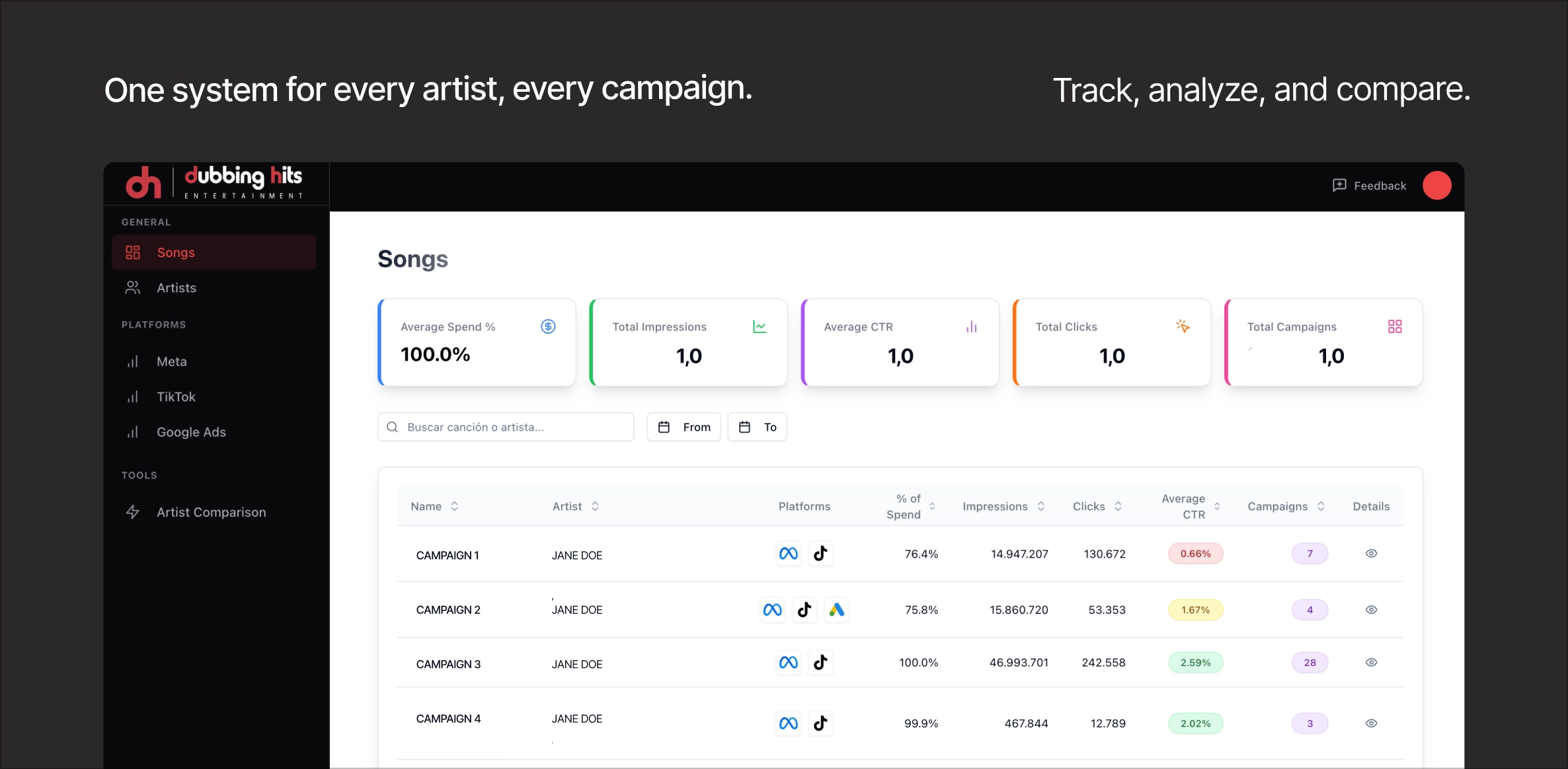1568x769 pixels.
Task: Click the Dubbing Hits logo
Action: [214, 182]
